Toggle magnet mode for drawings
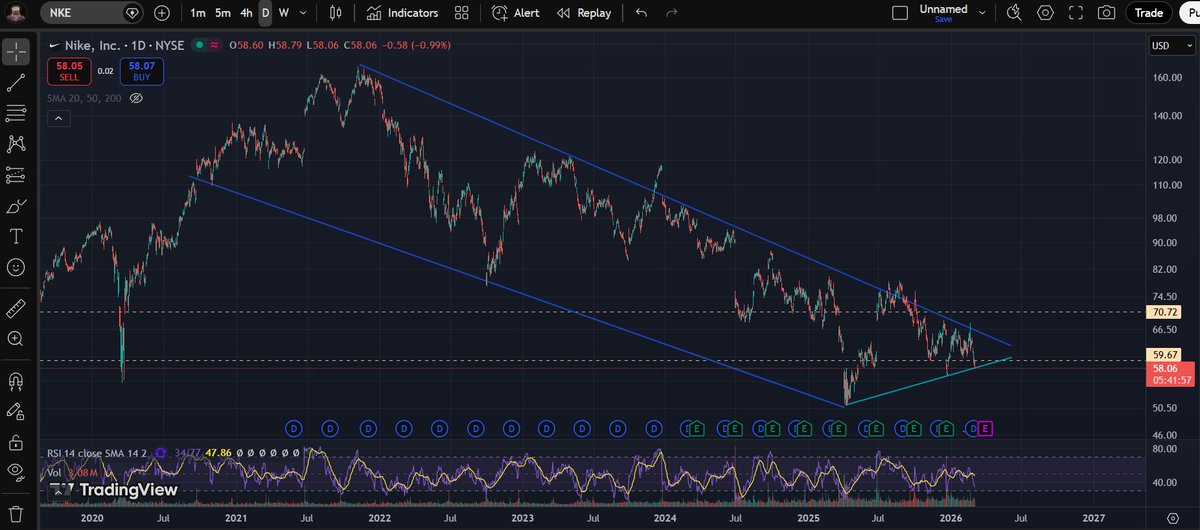 (16, 381)
